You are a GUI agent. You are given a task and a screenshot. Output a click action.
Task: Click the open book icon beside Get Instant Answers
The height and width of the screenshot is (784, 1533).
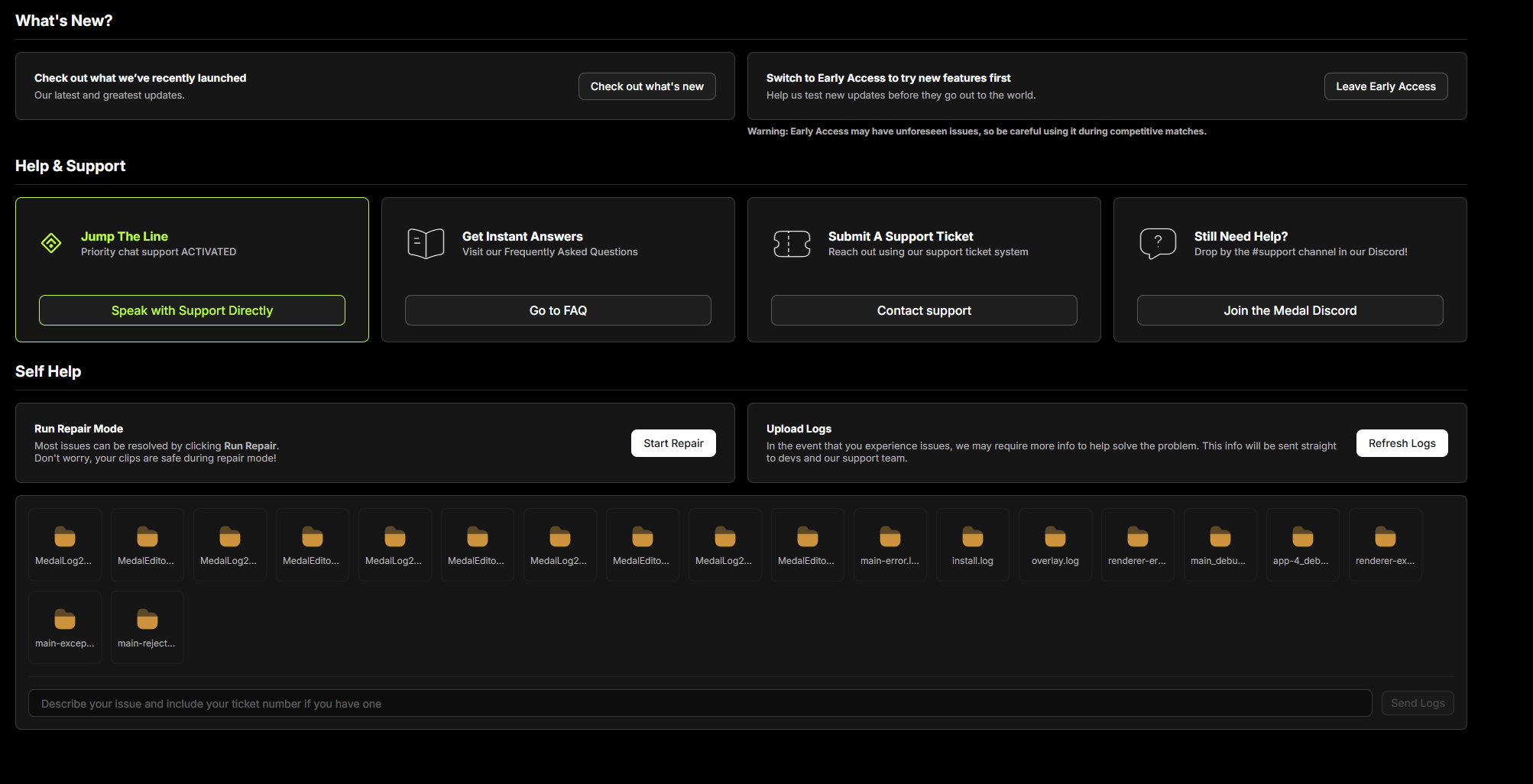point(426,244)
